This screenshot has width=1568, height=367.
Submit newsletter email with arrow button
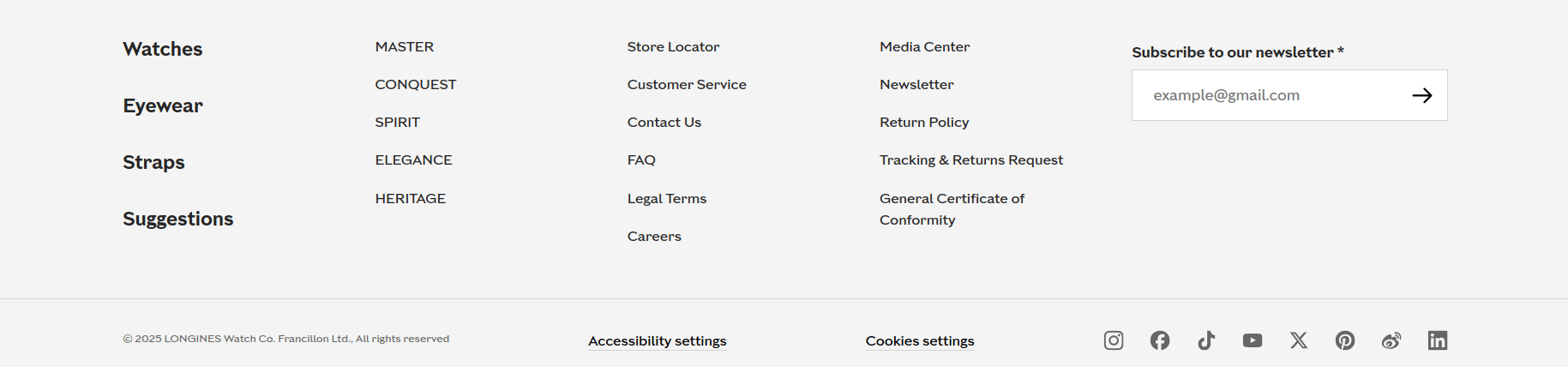(1422, 95)
